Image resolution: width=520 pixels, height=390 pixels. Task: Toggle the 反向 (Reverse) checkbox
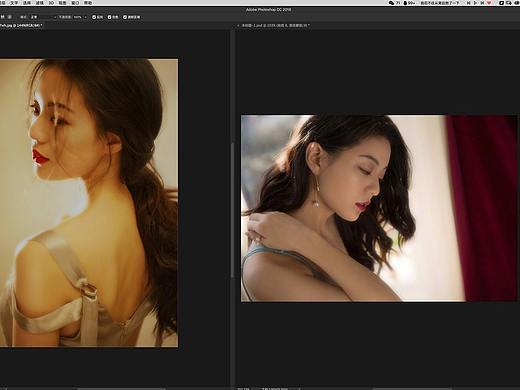[x=94, y=17]
